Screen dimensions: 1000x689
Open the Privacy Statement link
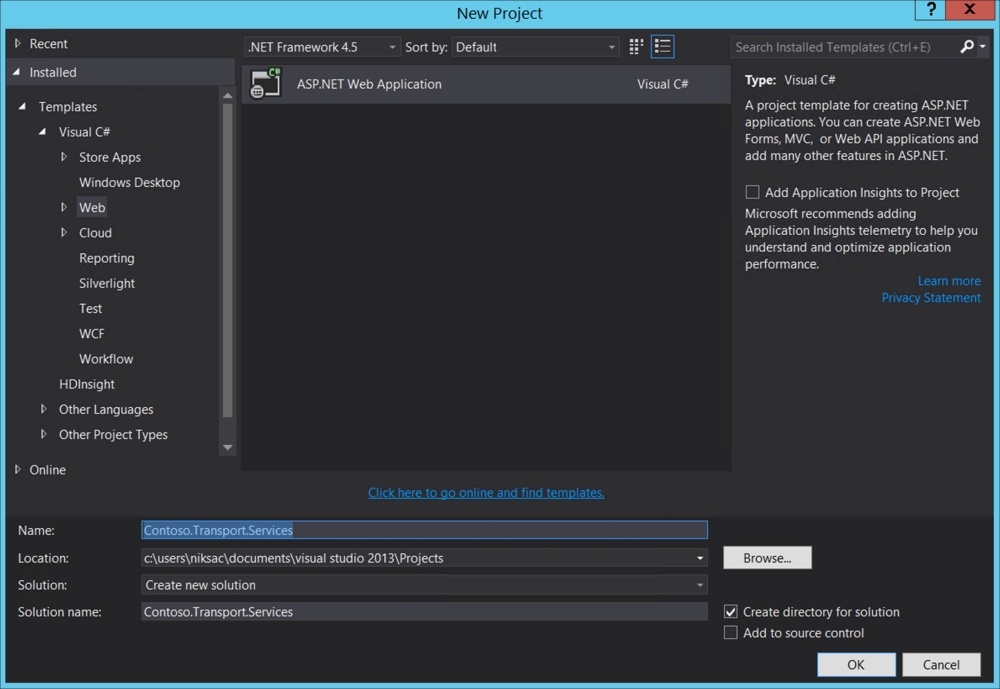pos(931,297)
